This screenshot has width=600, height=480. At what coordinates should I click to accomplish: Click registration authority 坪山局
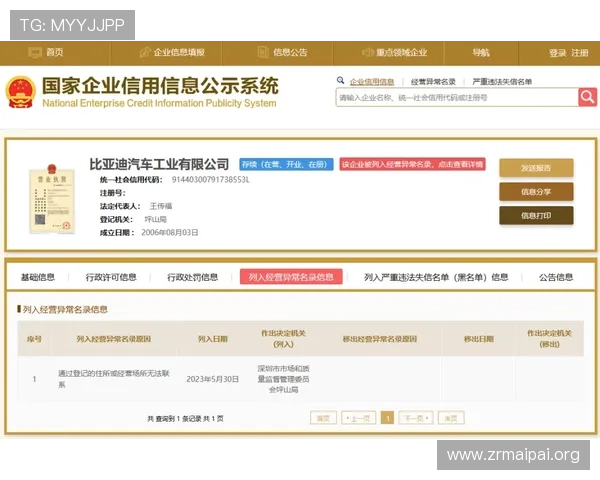click(x=155, y=219)
